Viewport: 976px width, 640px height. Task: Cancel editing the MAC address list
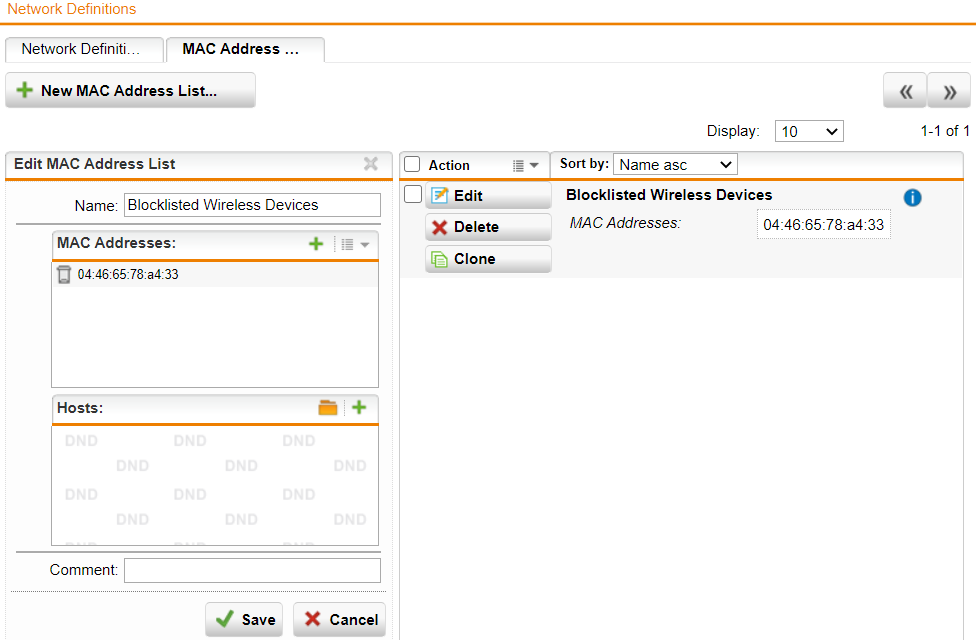(339, 619)
